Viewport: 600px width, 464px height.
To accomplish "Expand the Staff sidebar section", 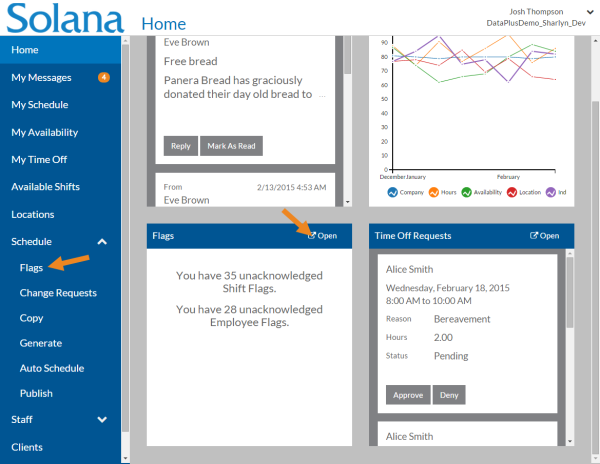I will coord(102,420).
